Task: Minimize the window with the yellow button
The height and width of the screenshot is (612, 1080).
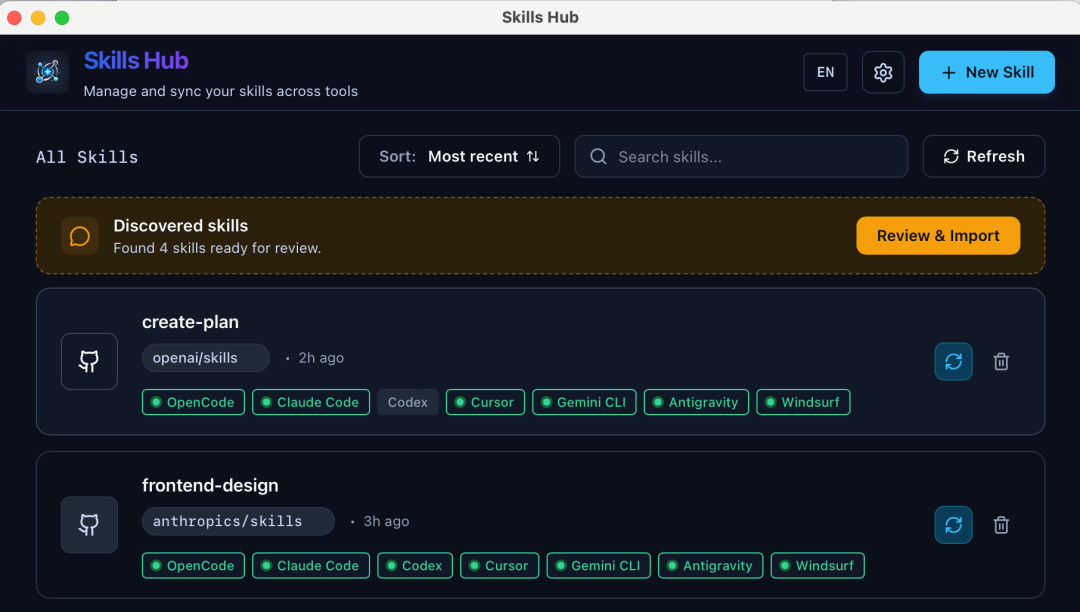Action: pyautogui.click(x=39, y=17)
